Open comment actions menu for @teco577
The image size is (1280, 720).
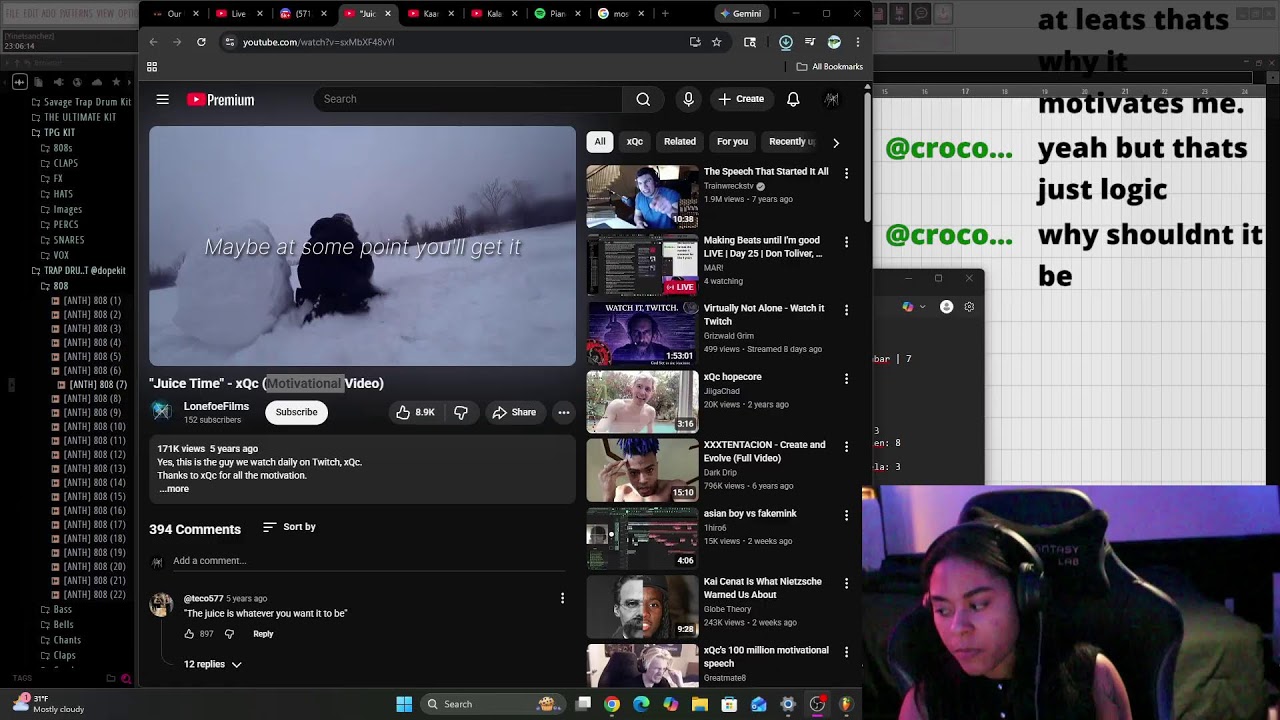pos(562,598)
